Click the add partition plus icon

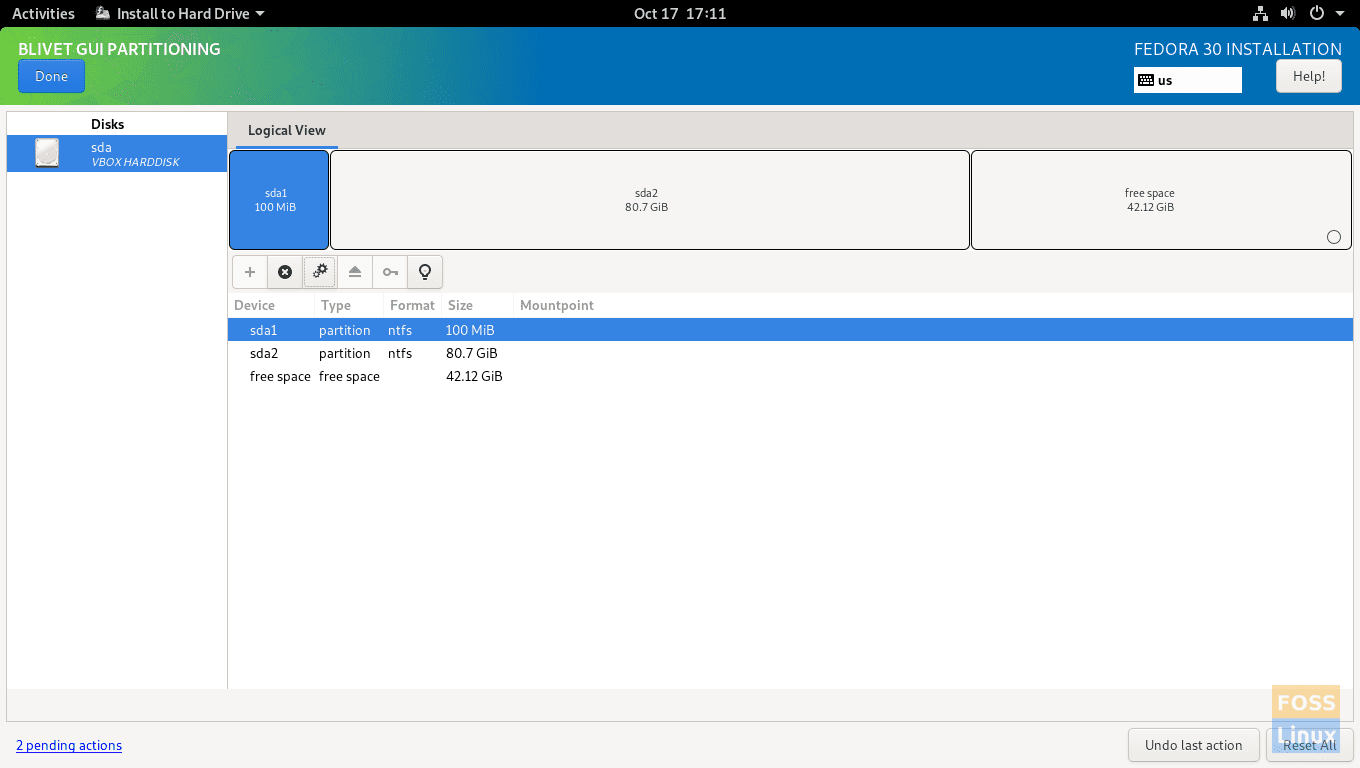point(249,271)
